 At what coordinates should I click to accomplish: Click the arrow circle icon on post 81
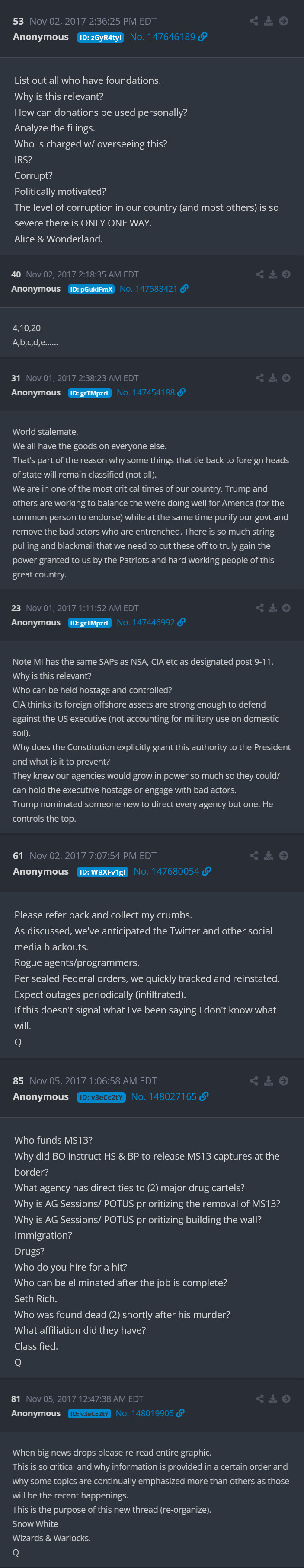286,1399
